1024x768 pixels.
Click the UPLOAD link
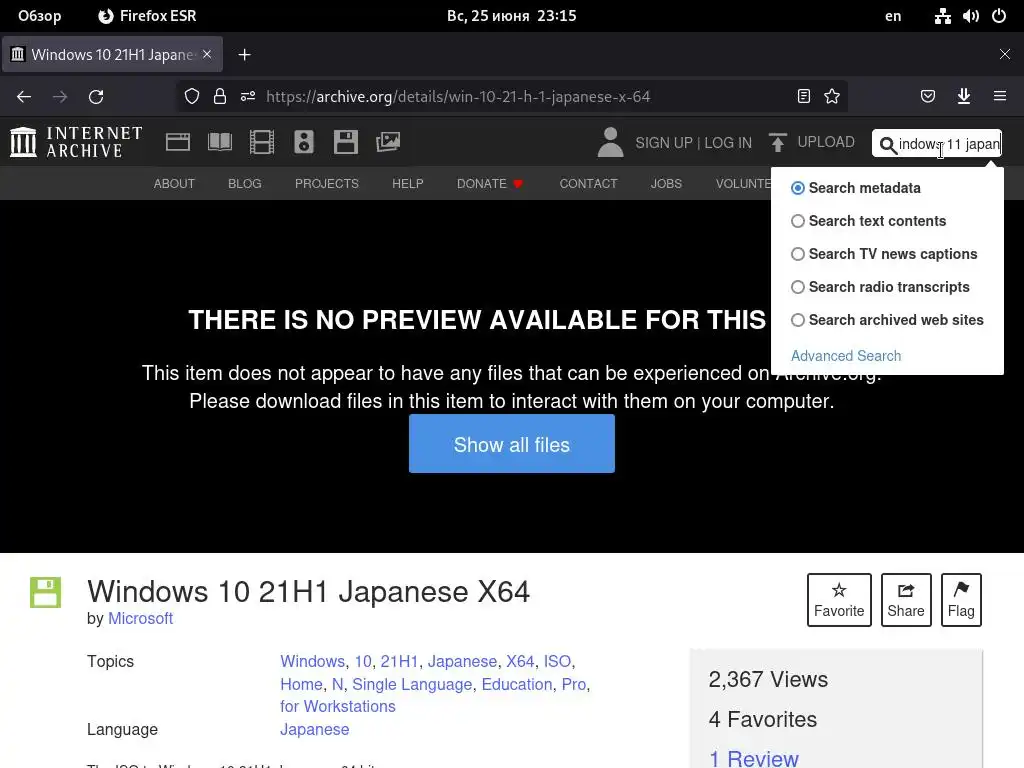(x=826, y=142)
